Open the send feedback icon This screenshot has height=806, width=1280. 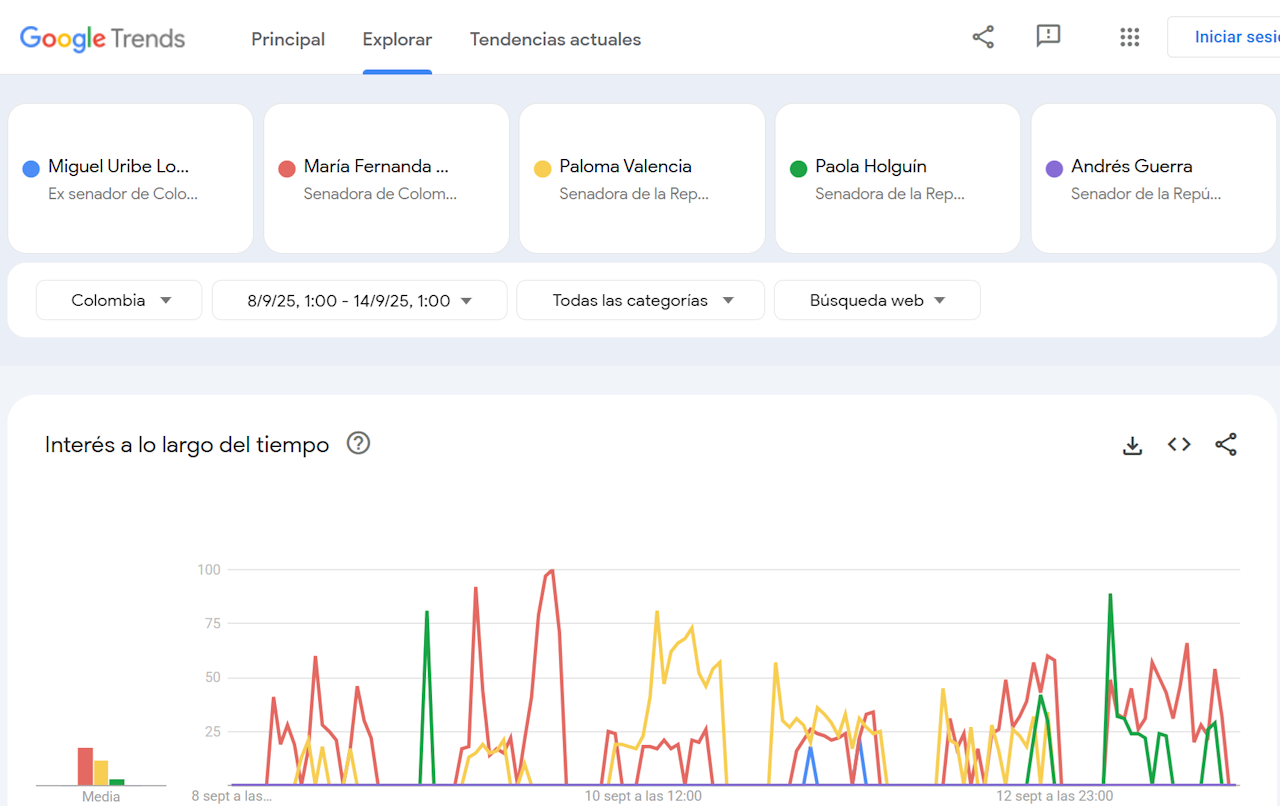click(x=1048, y=37)
